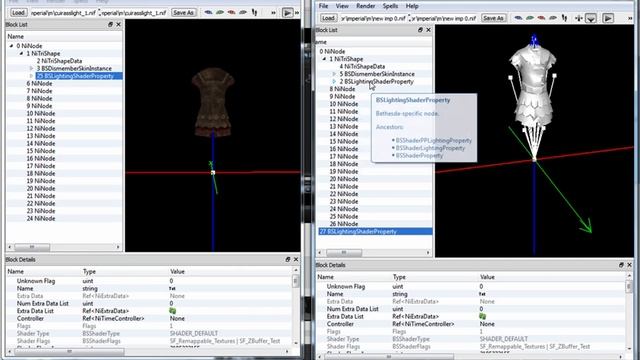Screen dimensions: 640x360
Task: Open Render menu in right window
Action: point(365,6)
